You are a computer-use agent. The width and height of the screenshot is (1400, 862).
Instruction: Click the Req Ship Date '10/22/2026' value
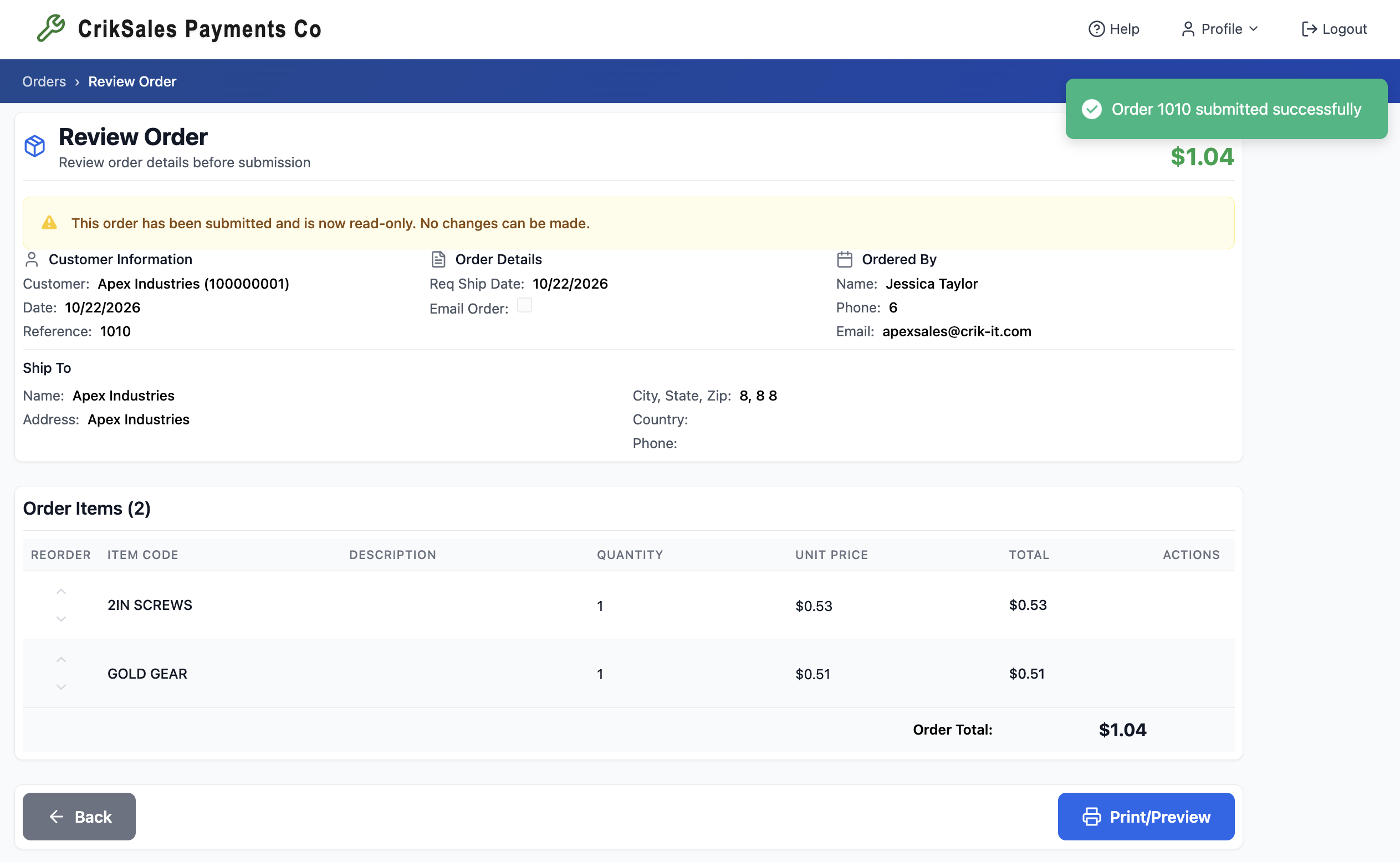point(570,283)
